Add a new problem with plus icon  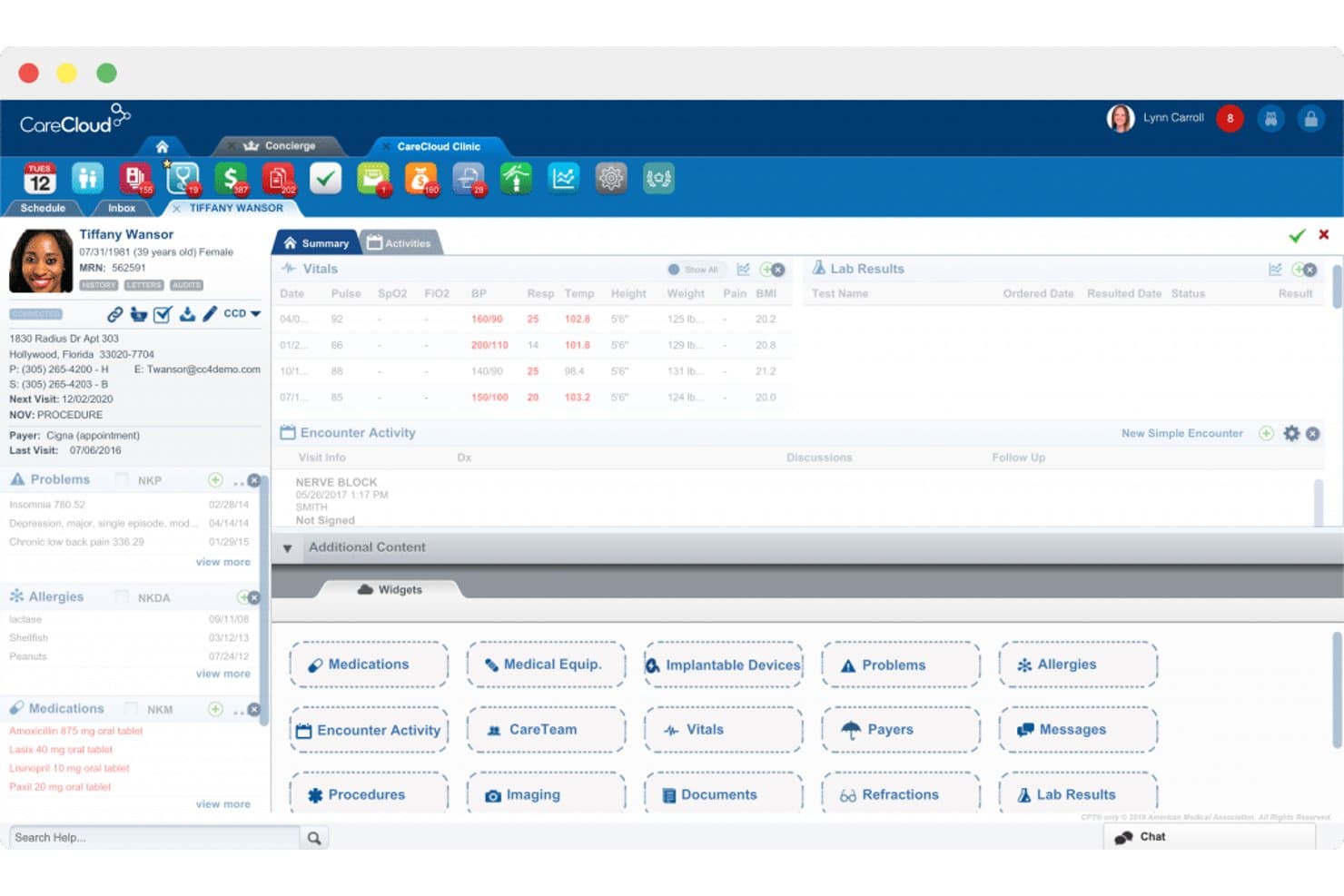pos(215,479)
